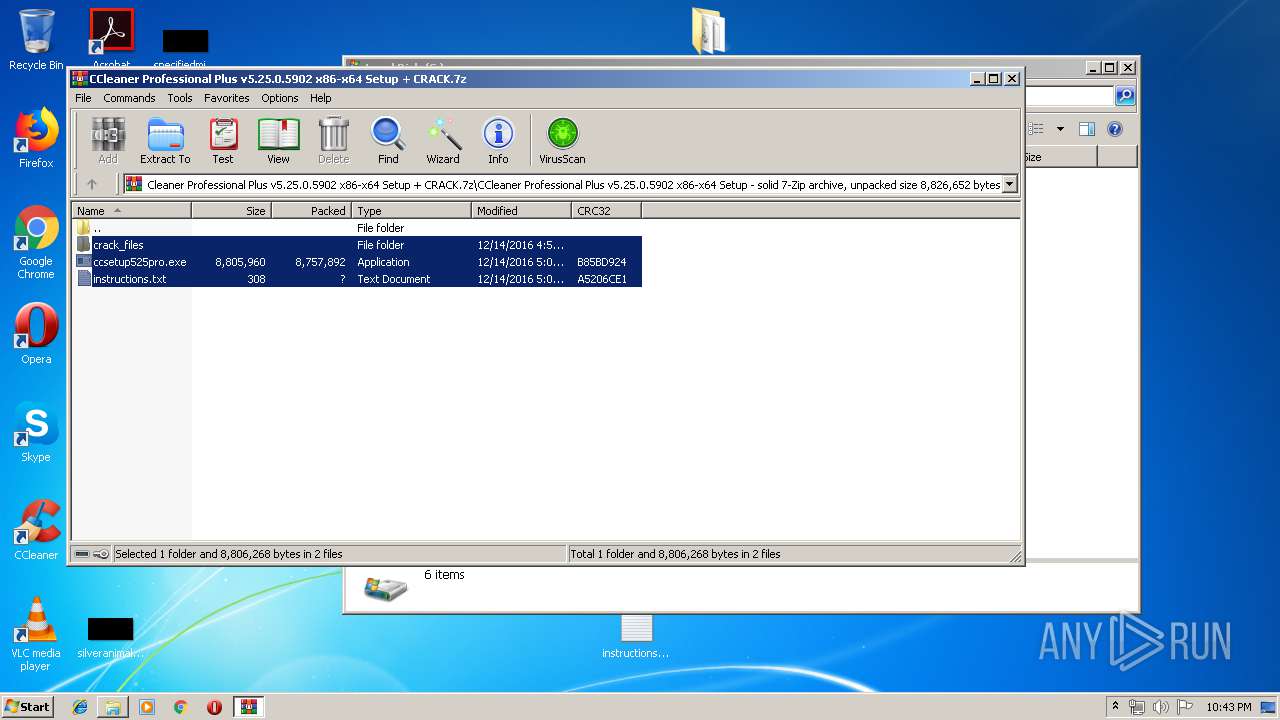Viewport: 1280px width, 720px height.
Task: Click the Extract To toolbar icon
Action: click(165, 140)
